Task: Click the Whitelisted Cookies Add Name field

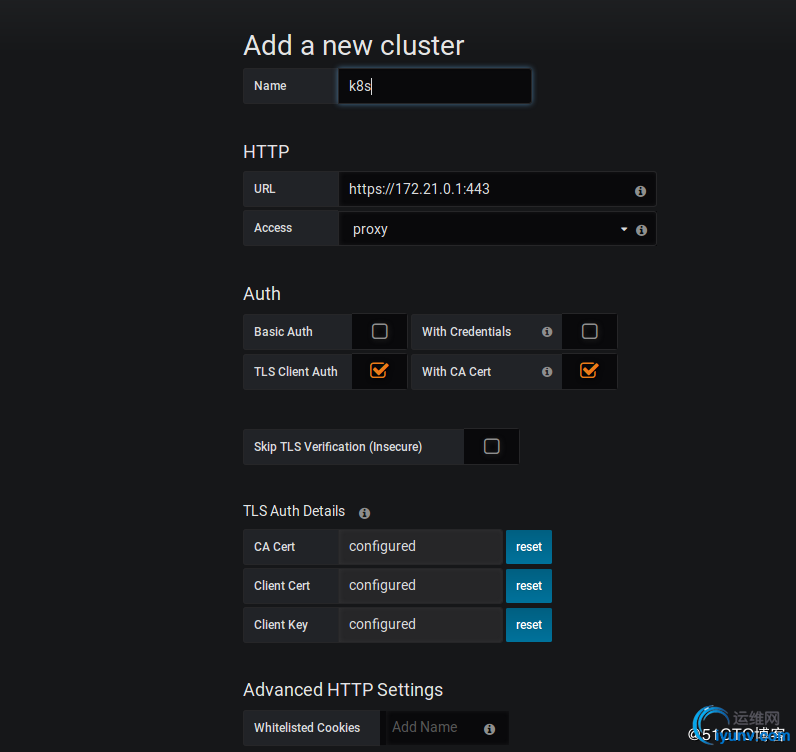Action: point(447,728)
